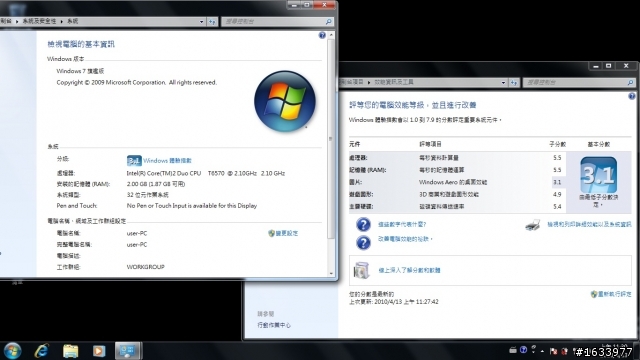Refresh the Performance window address bar

click(x=514, y=82)
